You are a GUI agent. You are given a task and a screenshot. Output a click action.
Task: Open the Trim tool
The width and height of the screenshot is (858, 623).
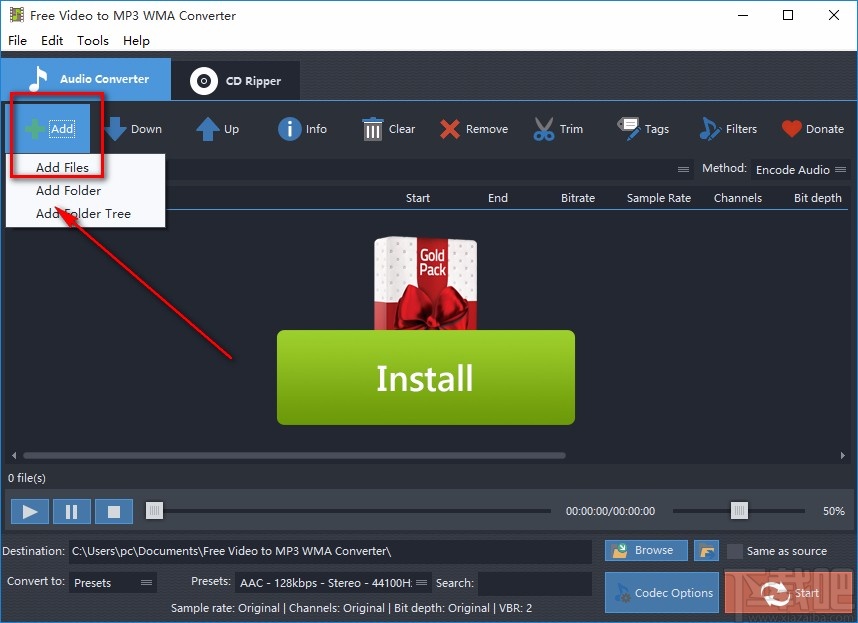point(558,129)
